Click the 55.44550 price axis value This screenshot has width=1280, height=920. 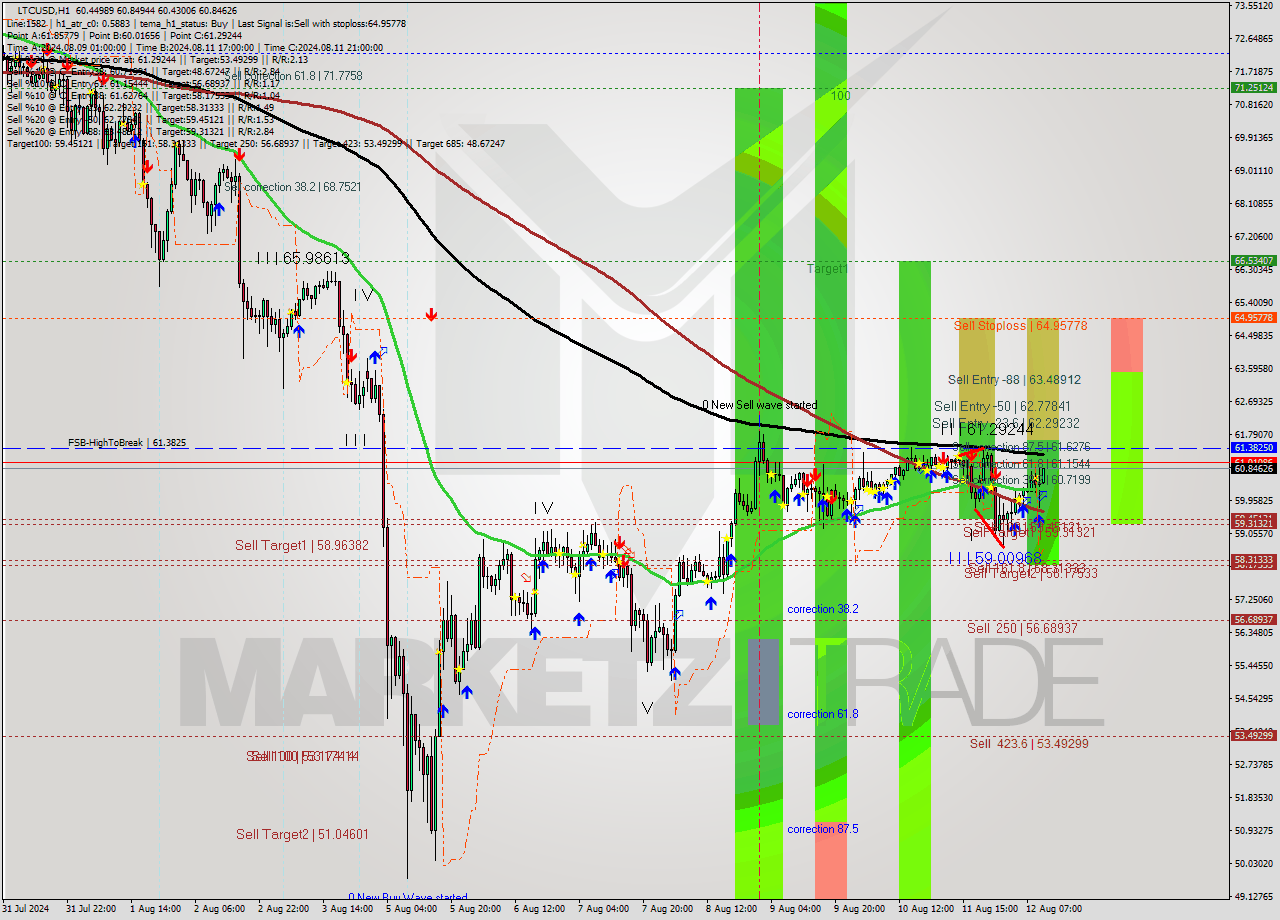1253,665
